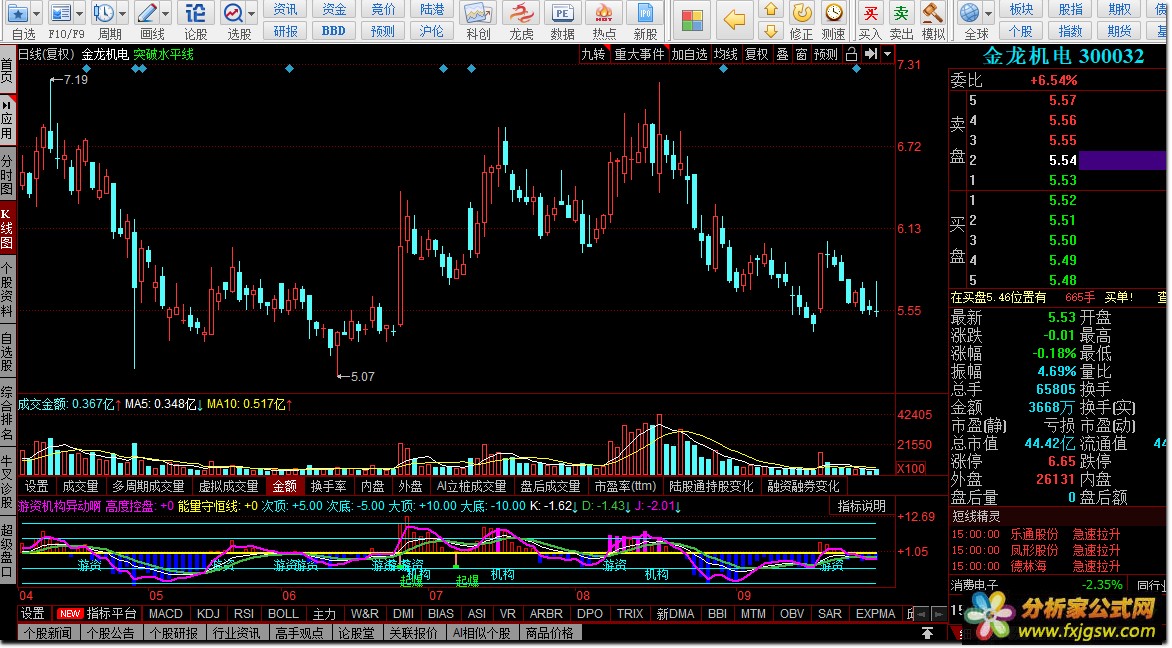Select the BOLL indicator tab

[x=283, y=614]
